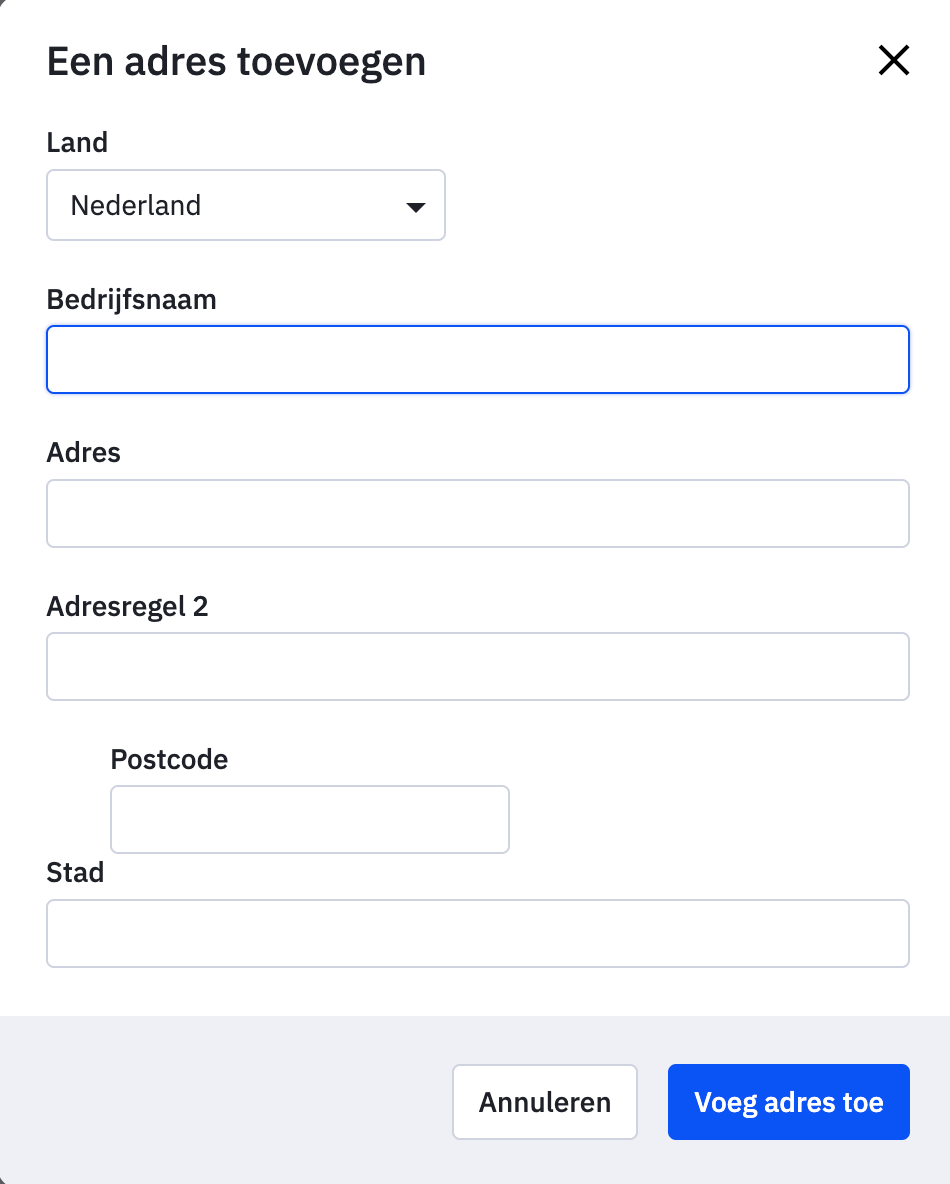
Task: Click the Land field label
Action: (x=77, y=143)
